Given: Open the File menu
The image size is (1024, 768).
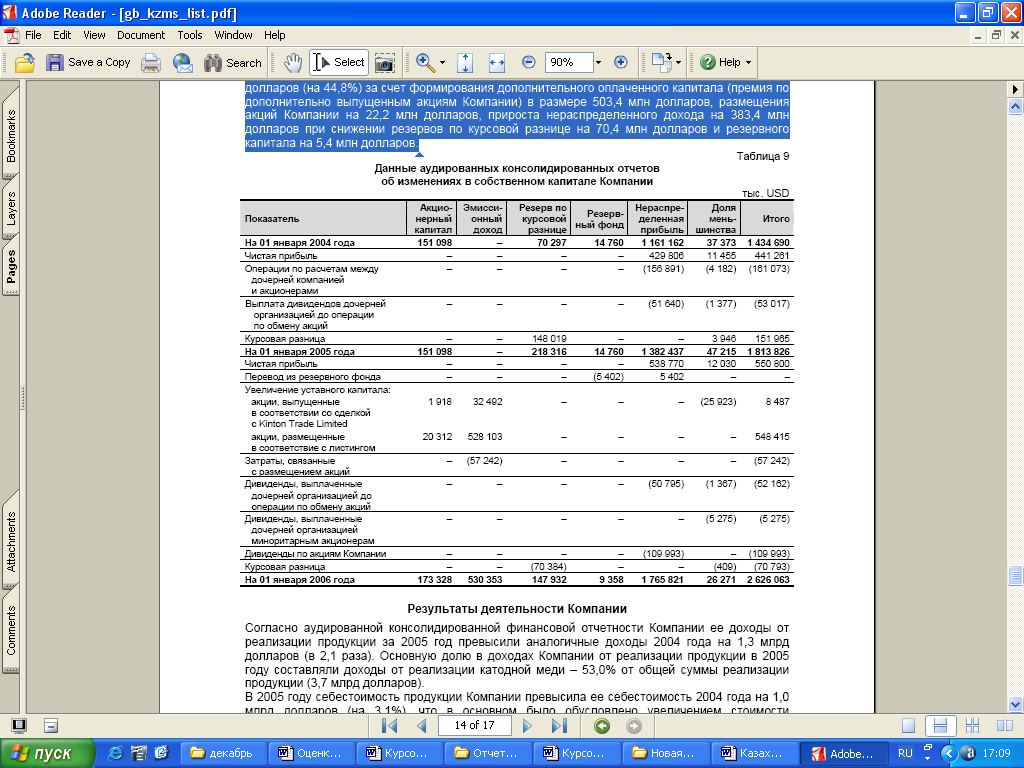Looking at the screenshot, I should (33, 35).
